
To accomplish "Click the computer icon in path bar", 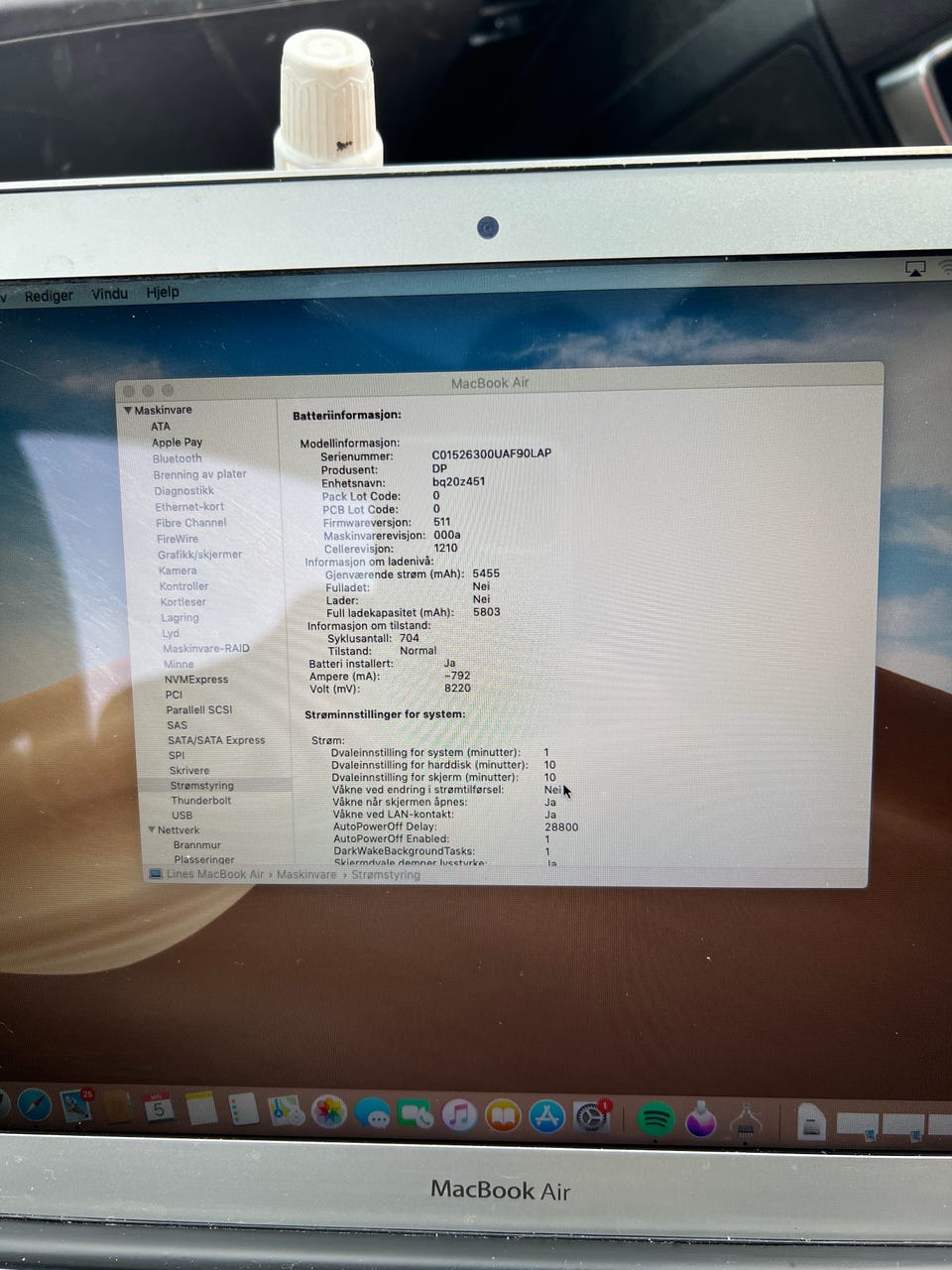I will pos(156,874).
